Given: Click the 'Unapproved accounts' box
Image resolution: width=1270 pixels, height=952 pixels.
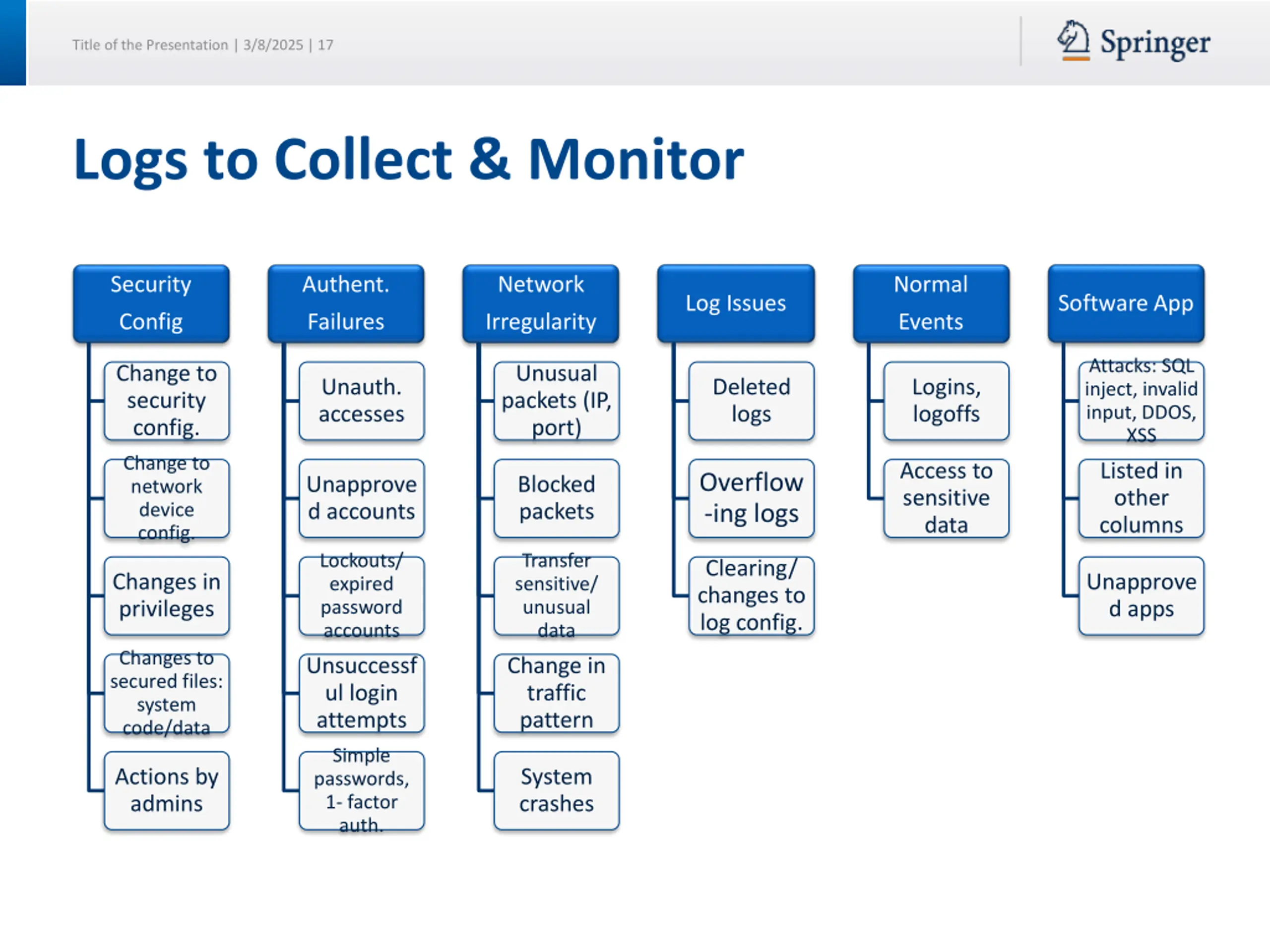Looking at the screenshot, I should 362,498.
